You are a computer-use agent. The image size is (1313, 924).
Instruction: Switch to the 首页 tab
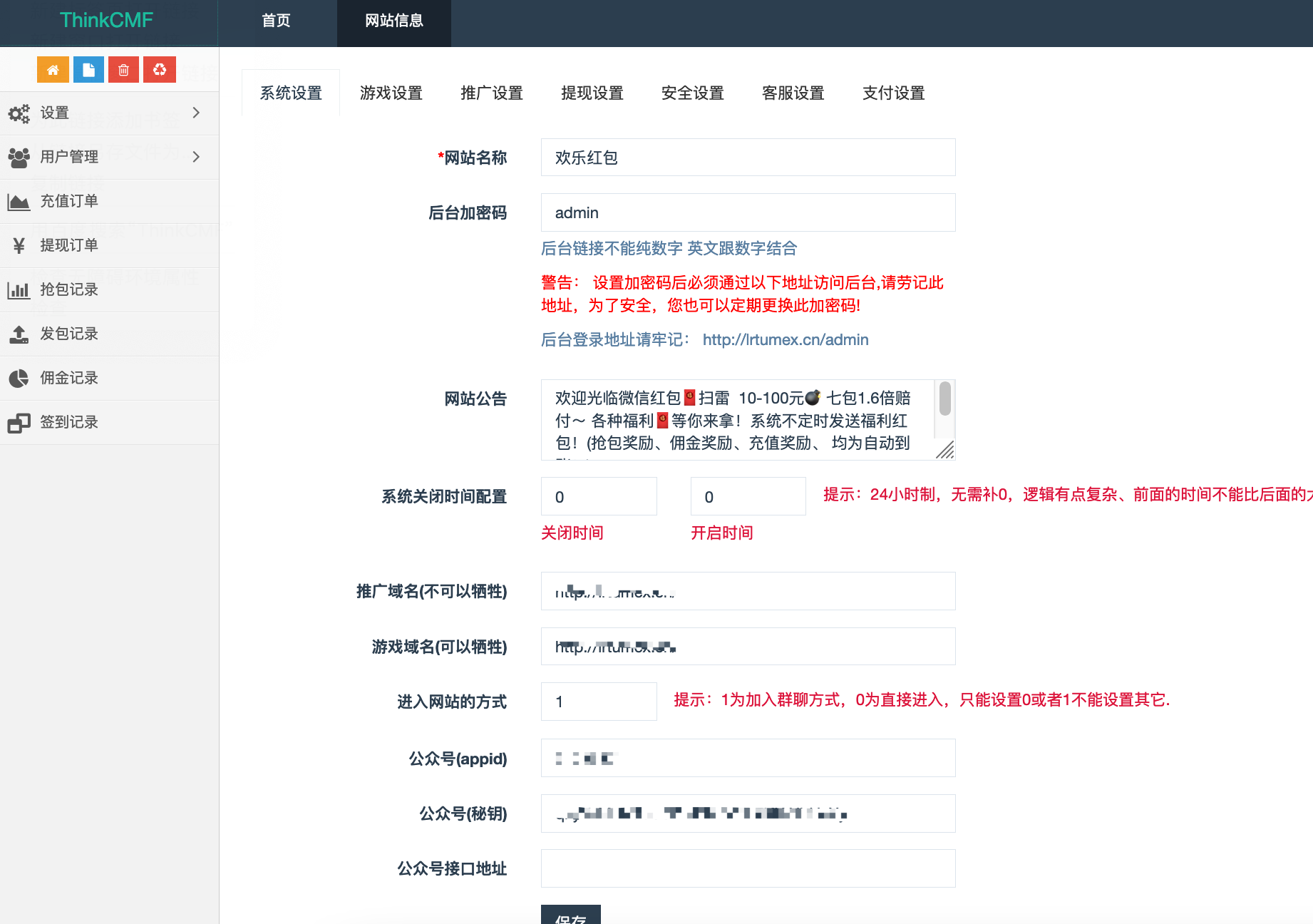click(x=275, y=21)
